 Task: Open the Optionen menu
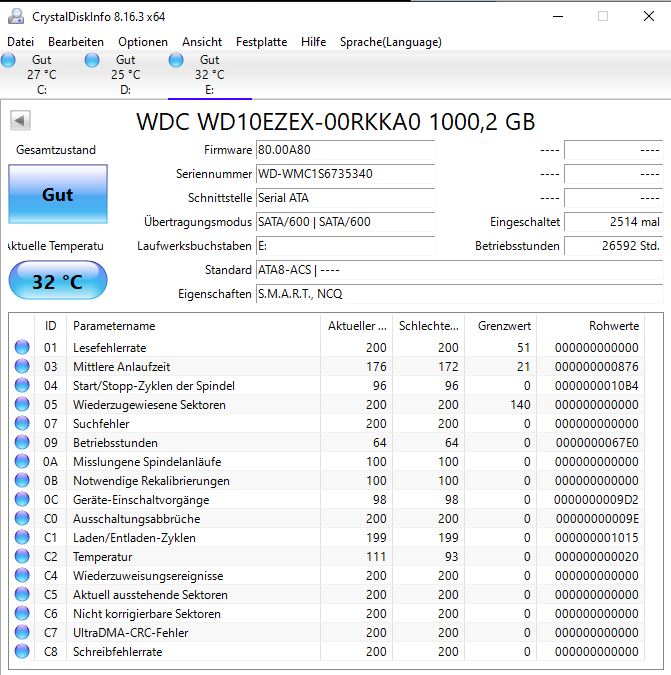(143, 42)
